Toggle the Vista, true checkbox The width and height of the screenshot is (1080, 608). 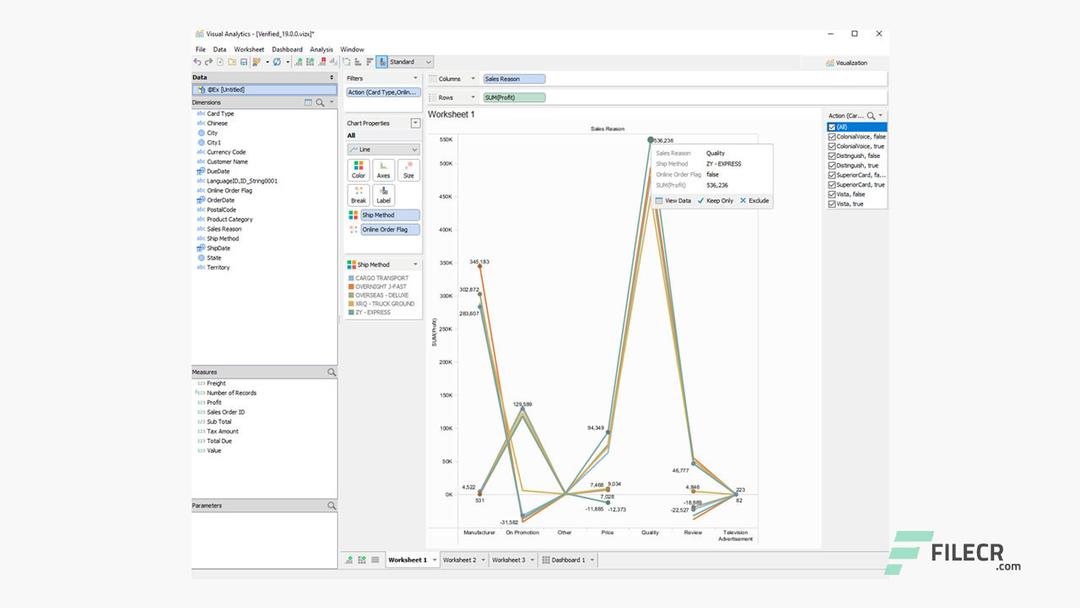tap(832, 203)
